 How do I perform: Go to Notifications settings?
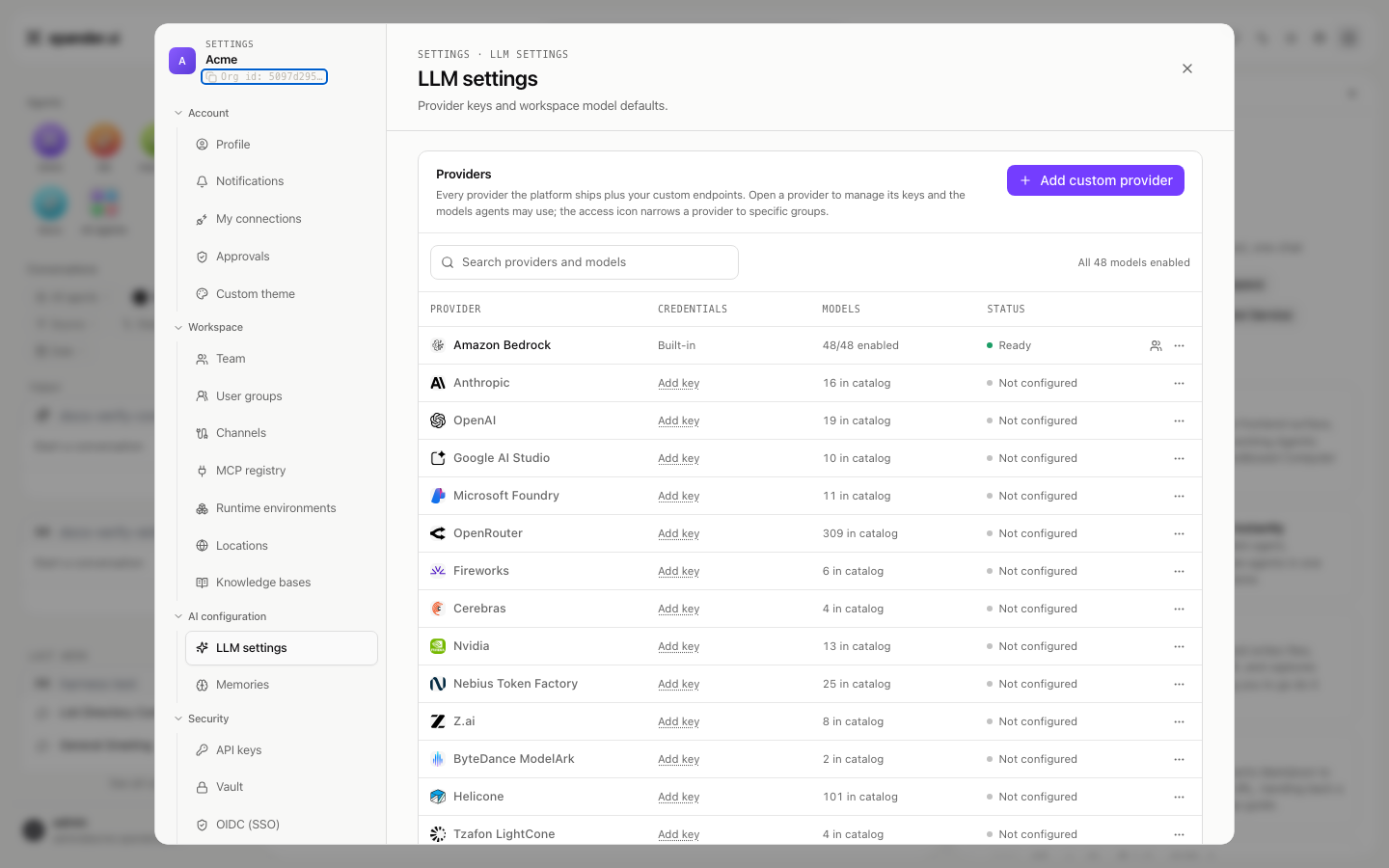tap(282, 181)
